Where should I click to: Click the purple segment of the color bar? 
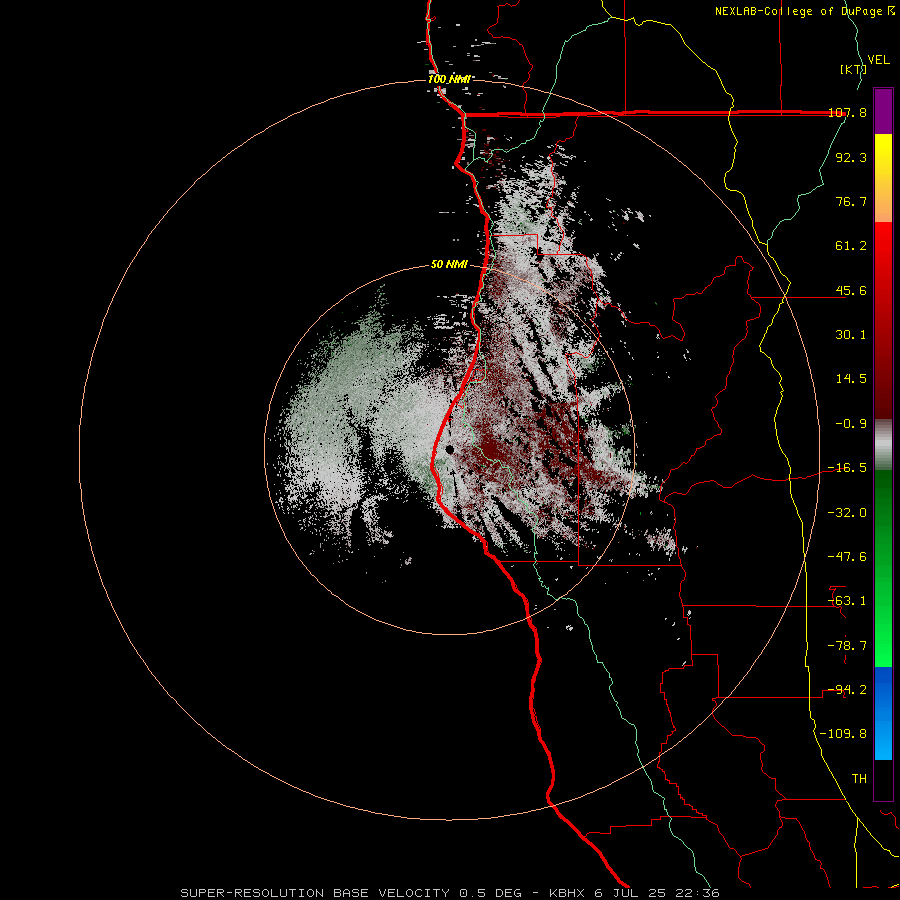click(x=883, y=111)
